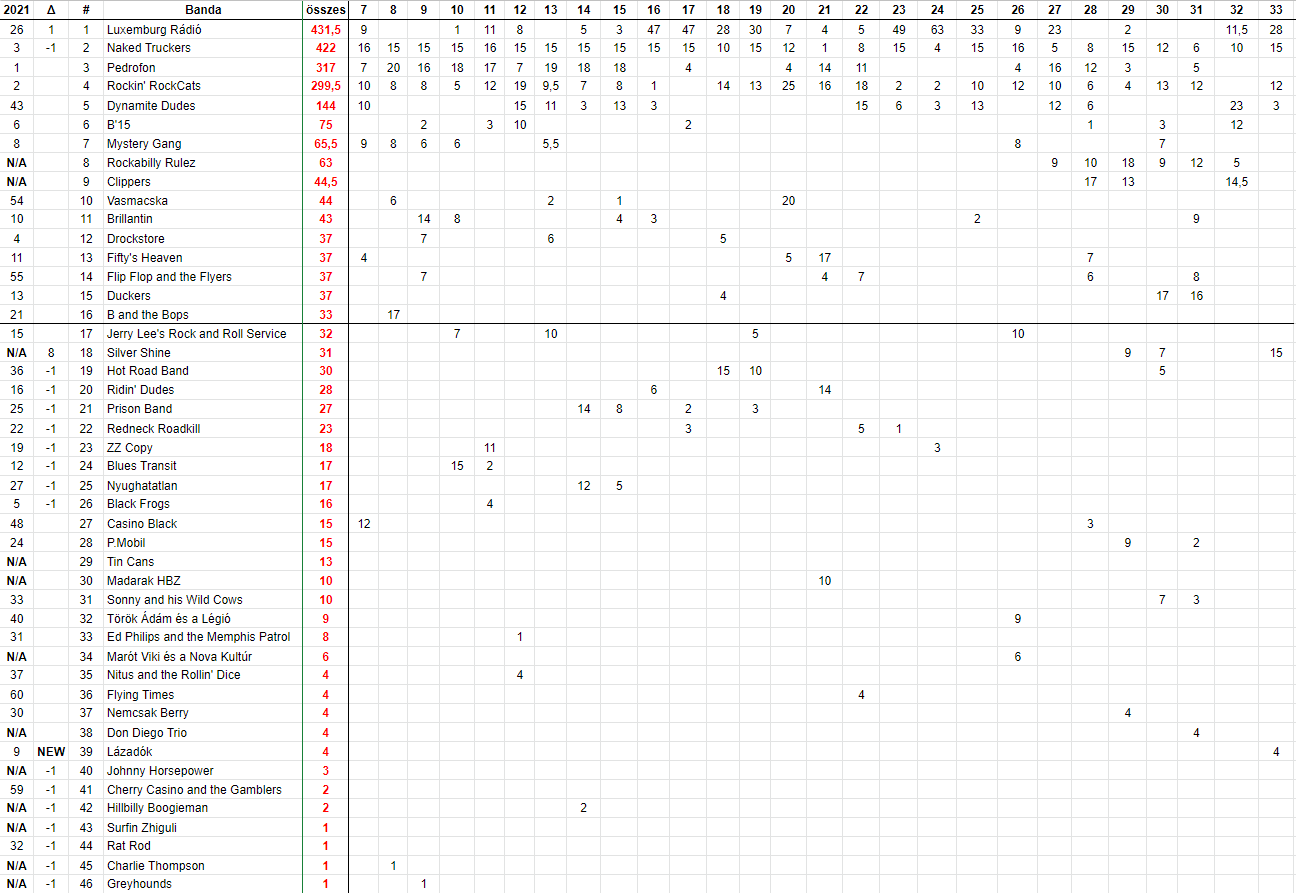Image resolution: width=1296 pixels, height=893 pixels.
Task: Select the 2021 column header cell
Action: point(17,9)
